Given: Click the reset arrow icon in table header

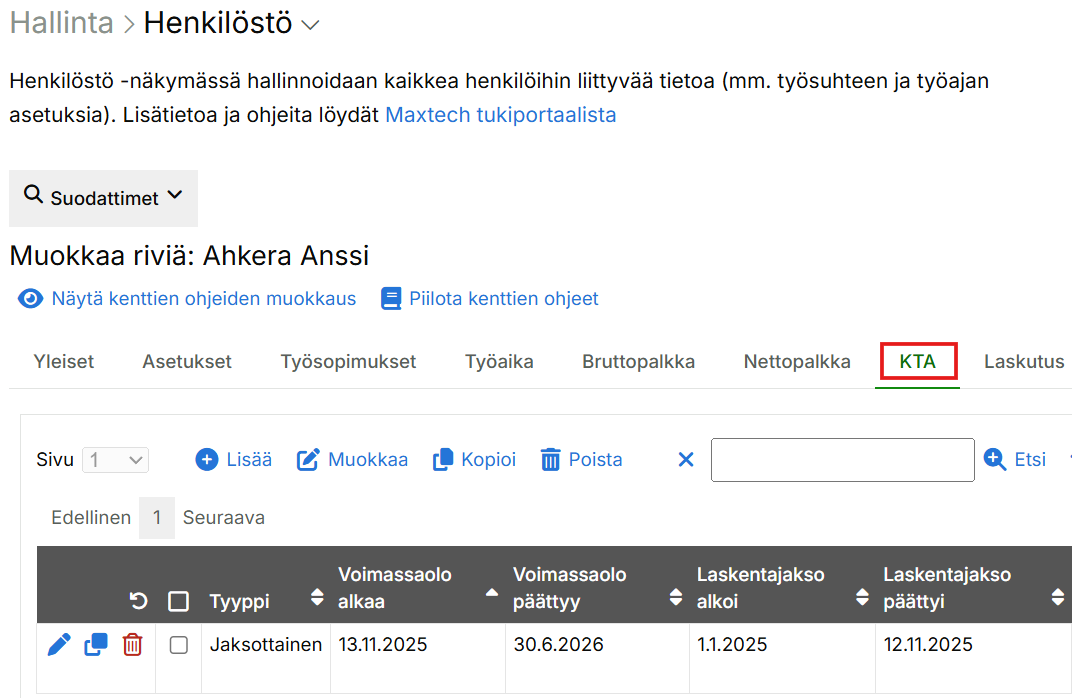Looking at the screenshot, I should [x=139, y=601].
